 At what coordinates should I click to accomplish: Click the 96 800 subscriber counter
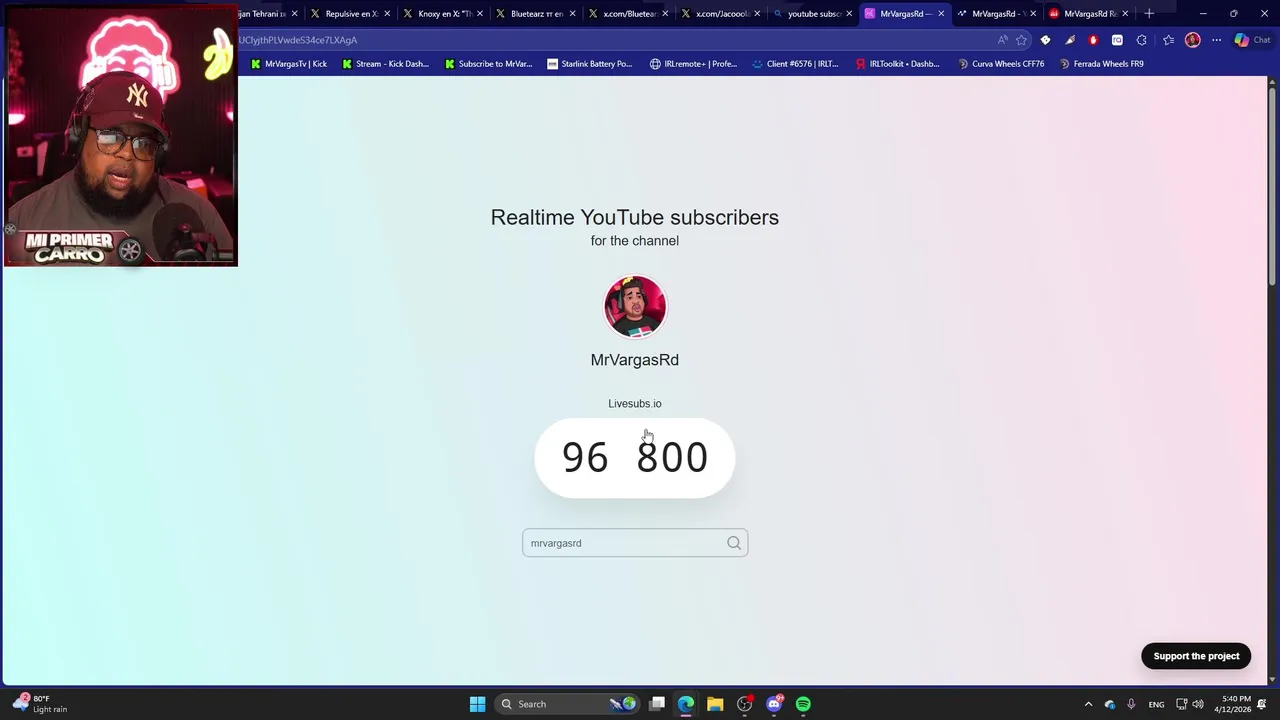tap(635, 458)
